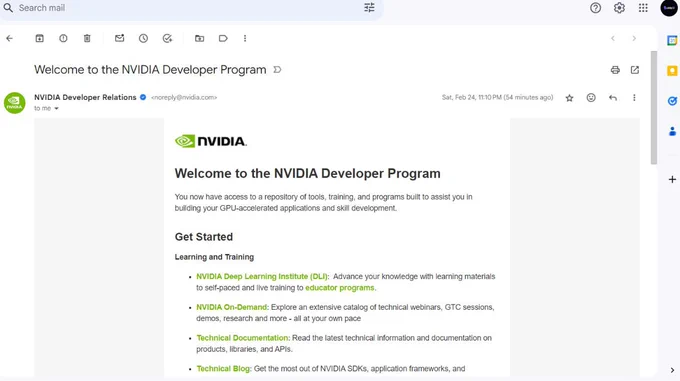
Task: Click sender name NVIDIA Developer Relations
Action: pyautogui.click(x=85, y=97)
